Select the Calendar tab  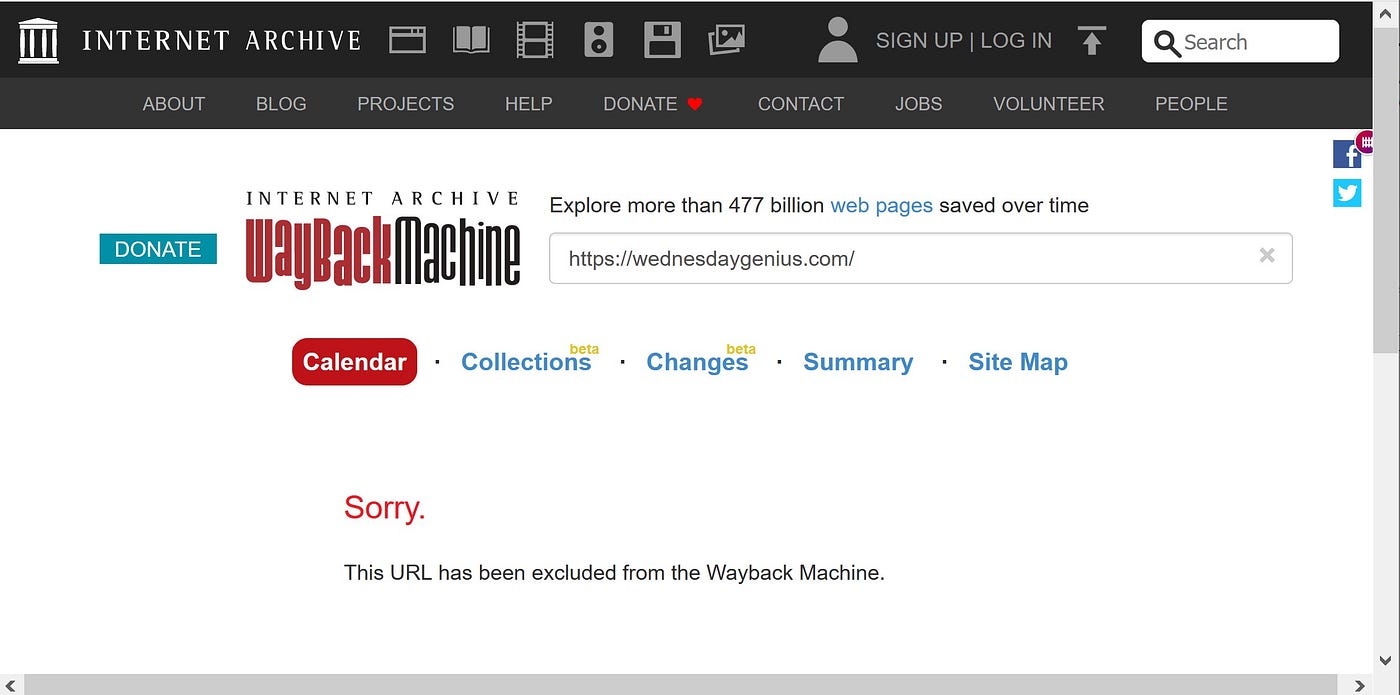354,362
